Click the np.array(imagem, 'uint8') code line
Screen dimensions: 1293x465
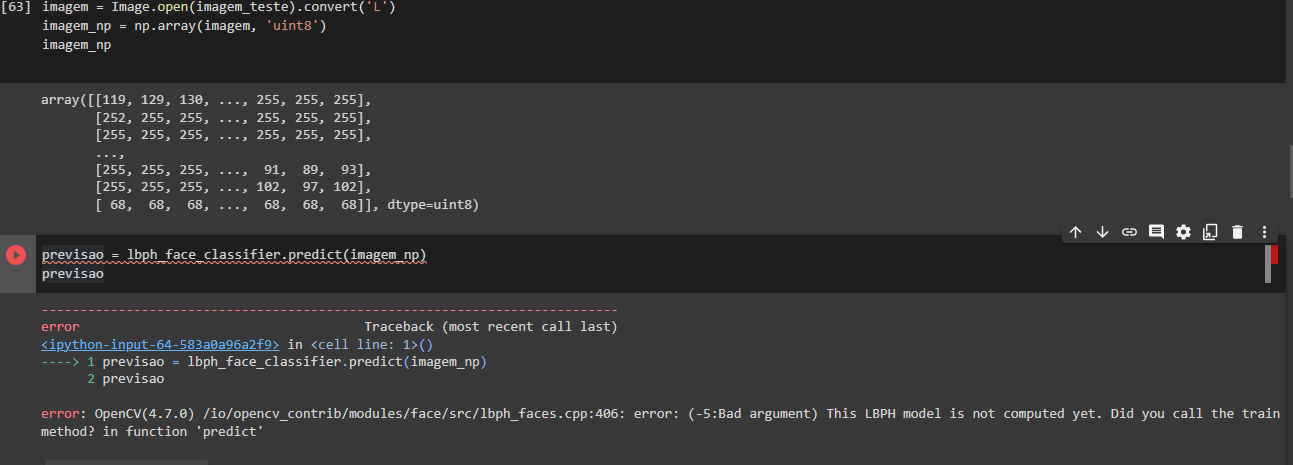coord(184,25)
